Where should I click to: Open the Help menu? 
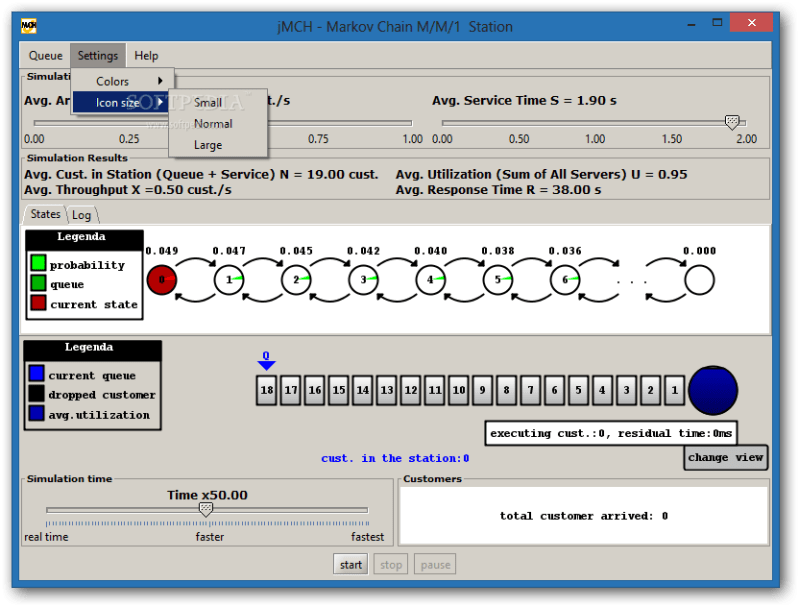point(146,56)
